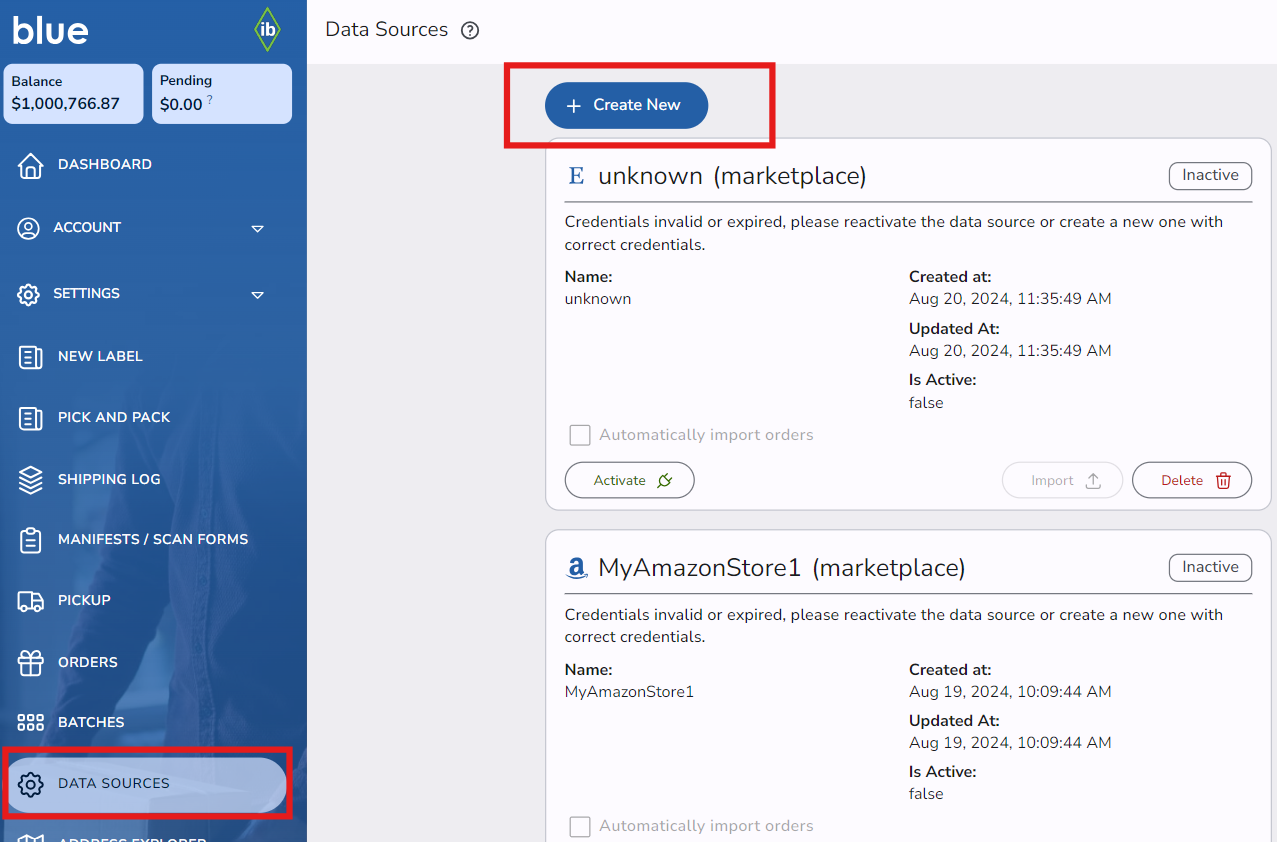Expand the Account menu chevron

click(x=257, y=229)
